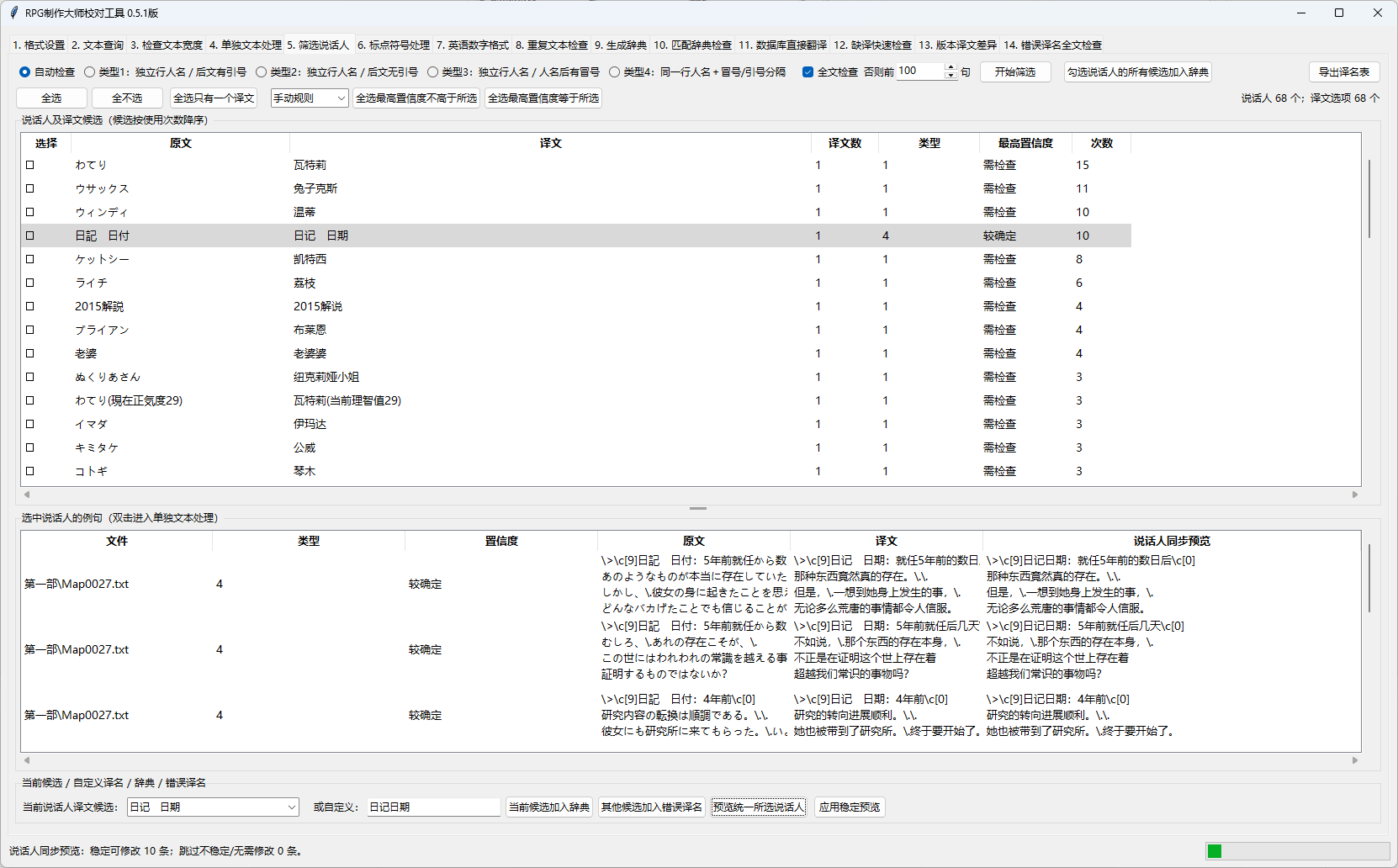Screen dimensions: 1398x868
Task: Open the 2. 文本查询 tab
Action: tap(98, 45)
